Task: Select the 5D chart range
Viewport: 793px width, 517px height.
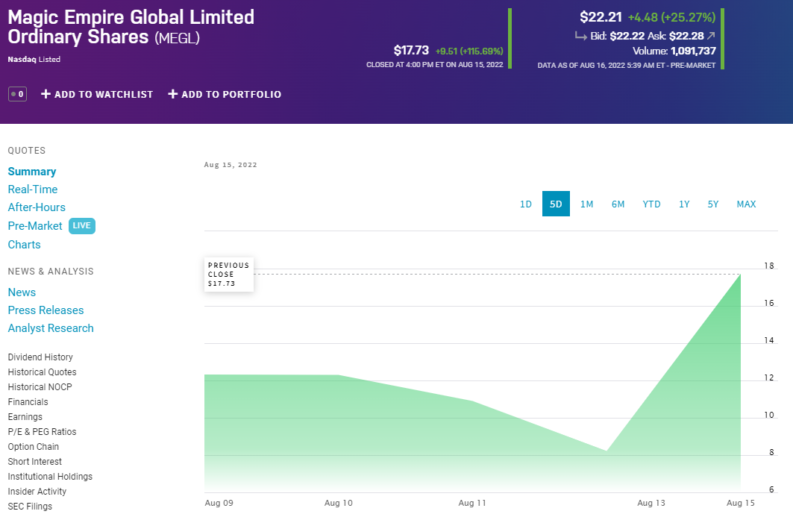Action: click(x=556, y=204)
